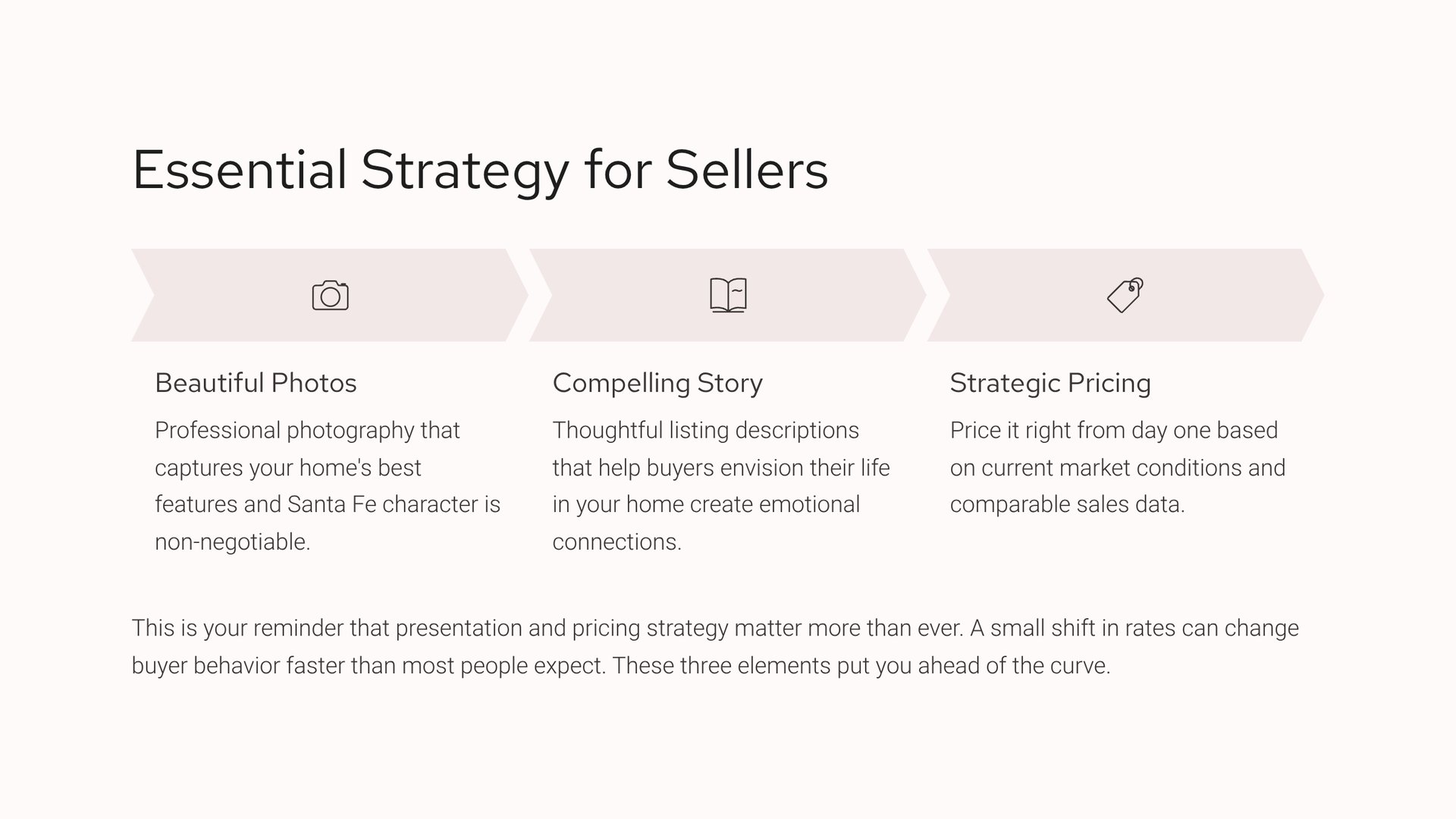Image resolution: width=1456 pixels, height=819 pixels.
Task: Click the camera icon
Action: [x=330, y=295]
